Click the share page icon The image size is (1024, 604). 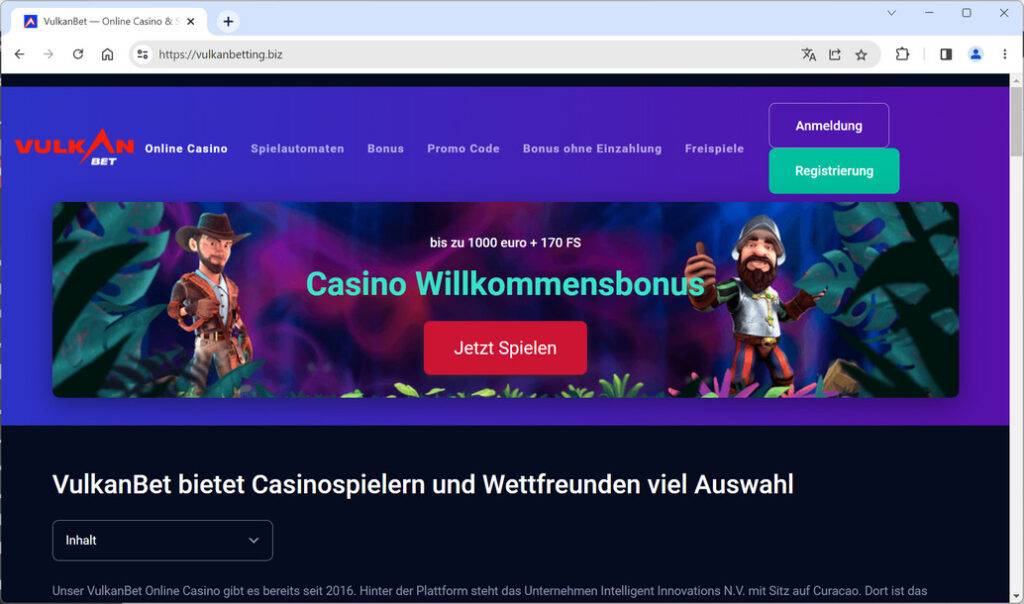[x=835, y=54]
